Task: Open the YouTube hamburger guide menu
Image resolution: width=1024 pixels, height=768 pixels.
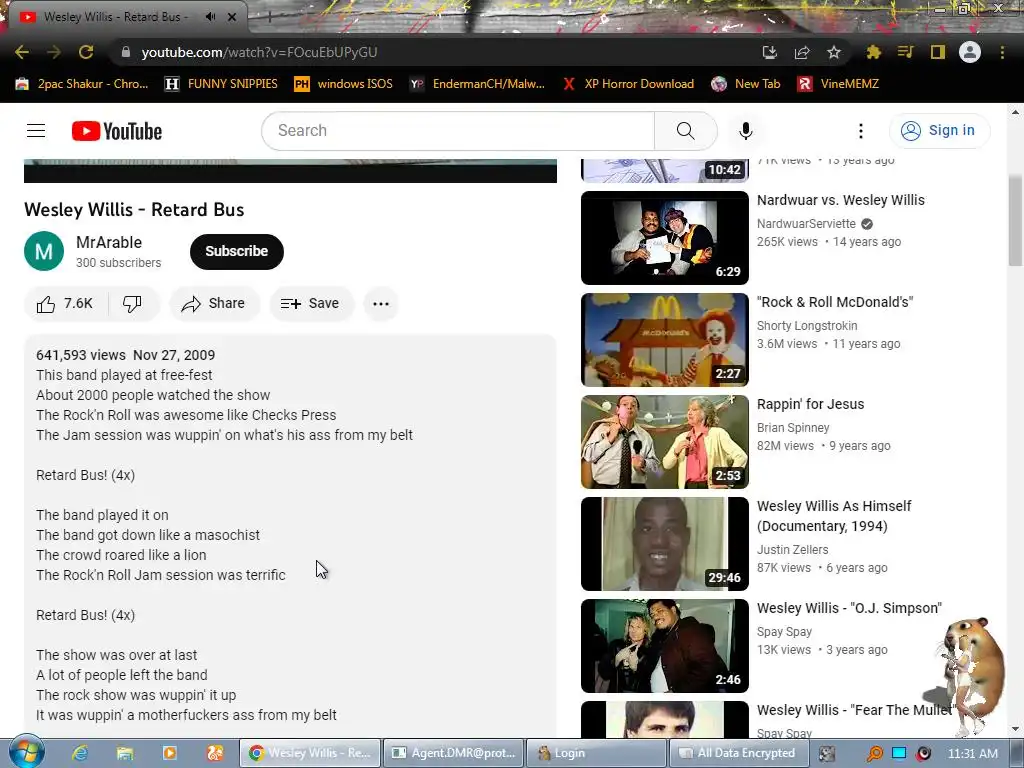Action: click(x=36, y=131)
